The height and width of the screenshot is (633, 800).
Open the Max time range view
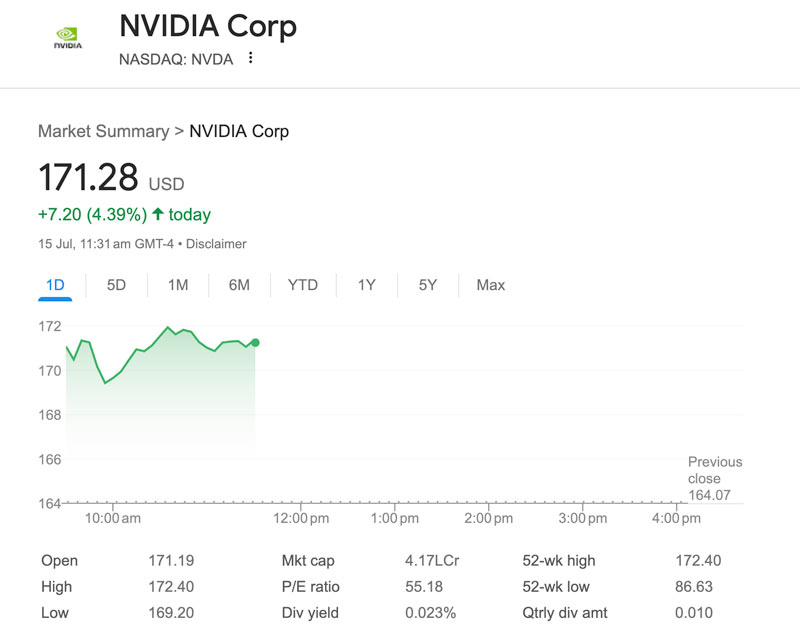pyautogui.click(x=489, y=285)
